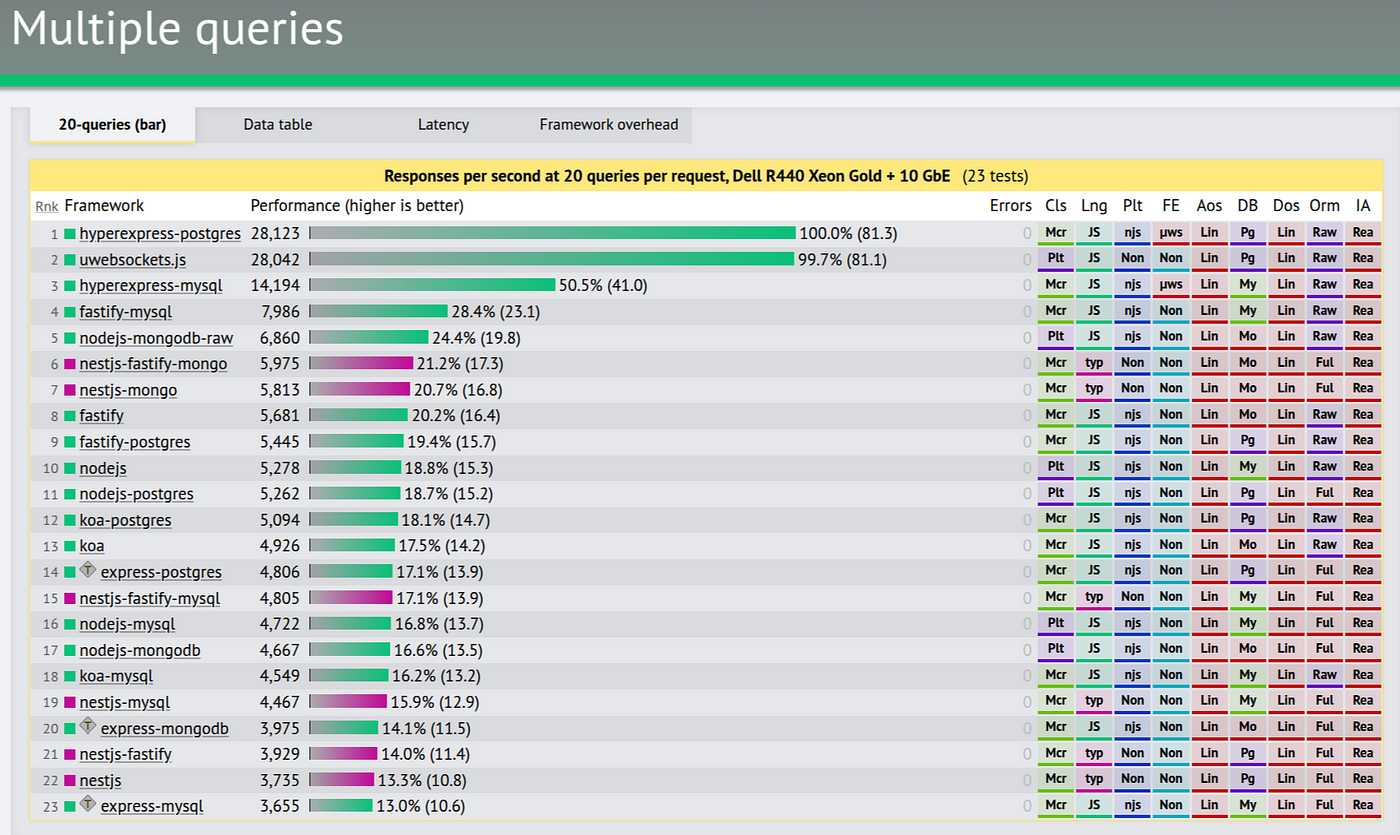
Task: Click the Raw ORM tag in fastify row
Action: coord(1325,415)
